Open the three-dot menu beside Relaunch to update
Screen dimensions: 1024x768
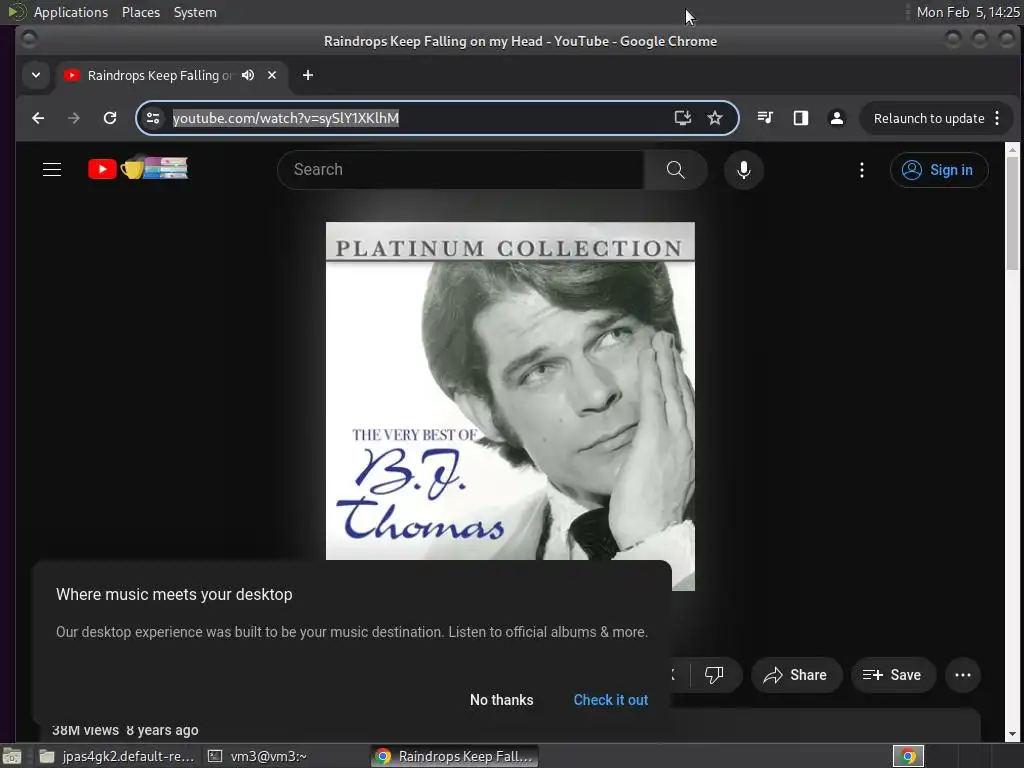pyautogui.click(x=997, y=118)
